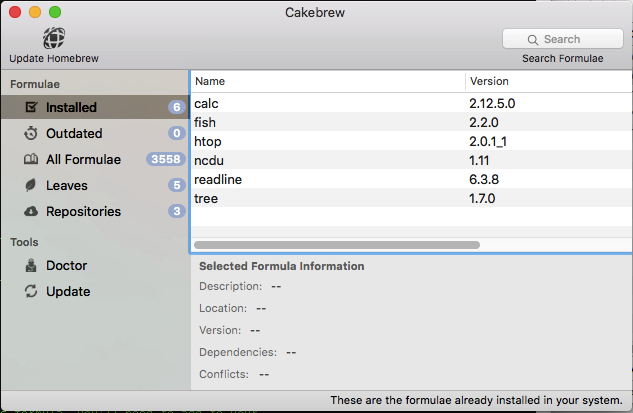633x413 pixels.
Task: Select the htop formula row
Action: click(411, 141)
